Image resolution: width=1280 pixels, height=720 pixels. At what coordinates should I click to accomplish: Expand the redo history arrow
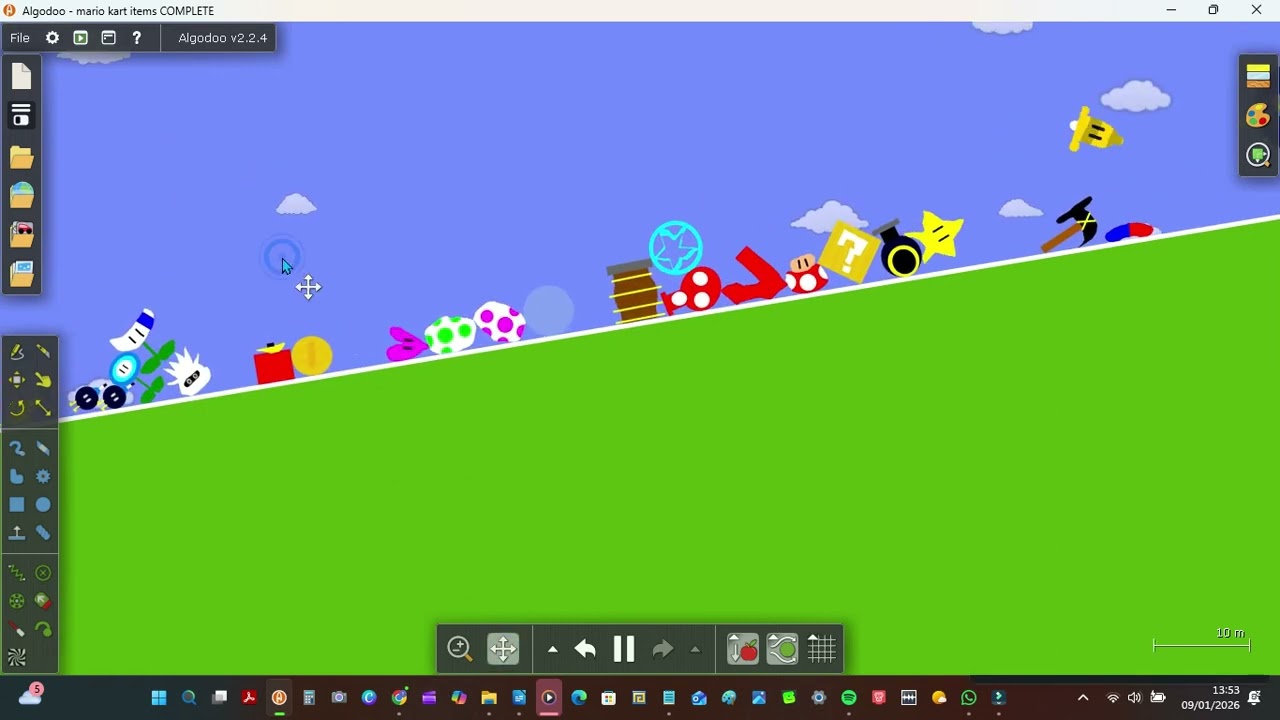coord(696,649)
